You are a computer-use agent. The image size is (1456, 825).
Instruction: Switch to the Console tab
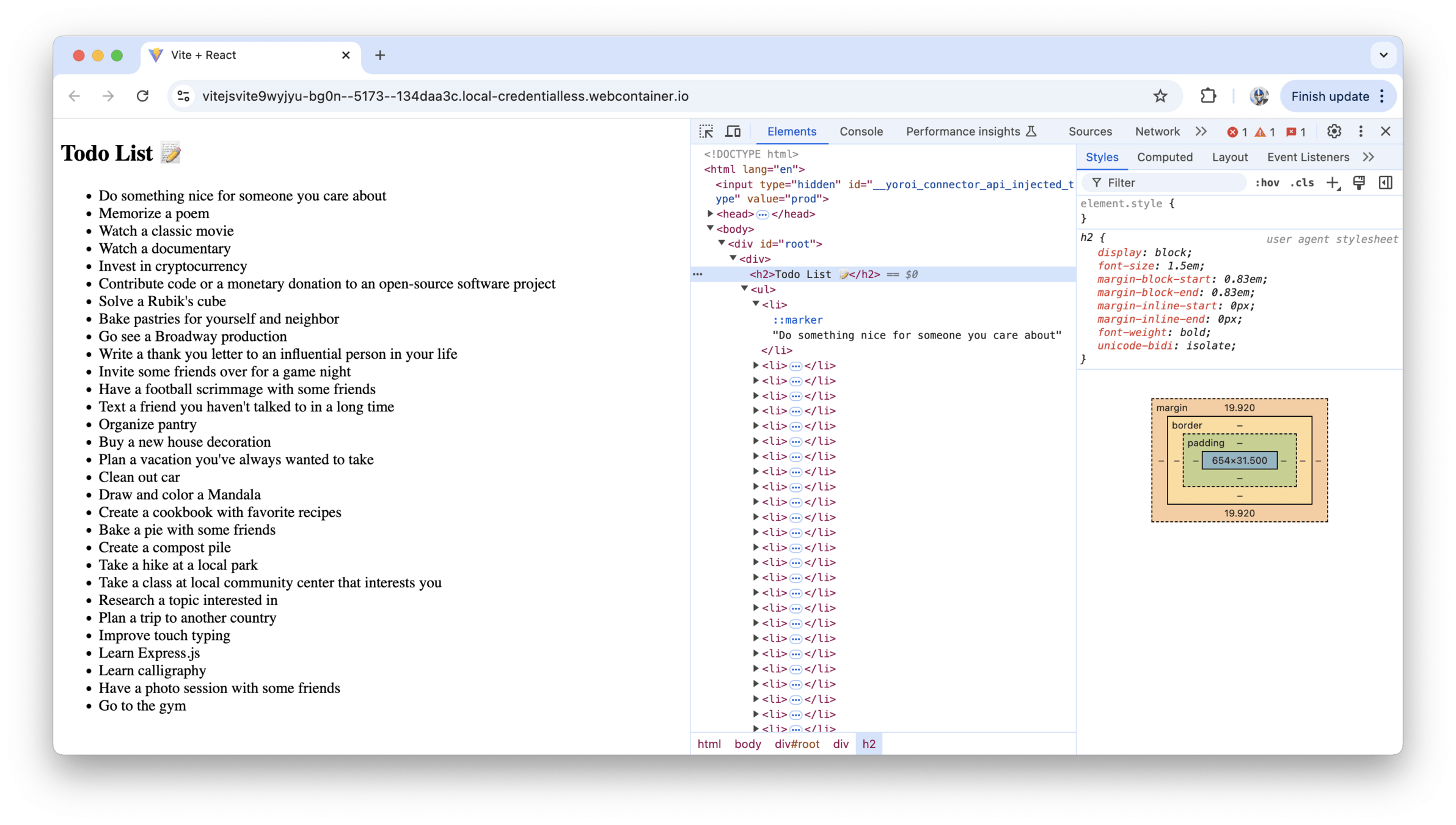[x=860, y=131]
